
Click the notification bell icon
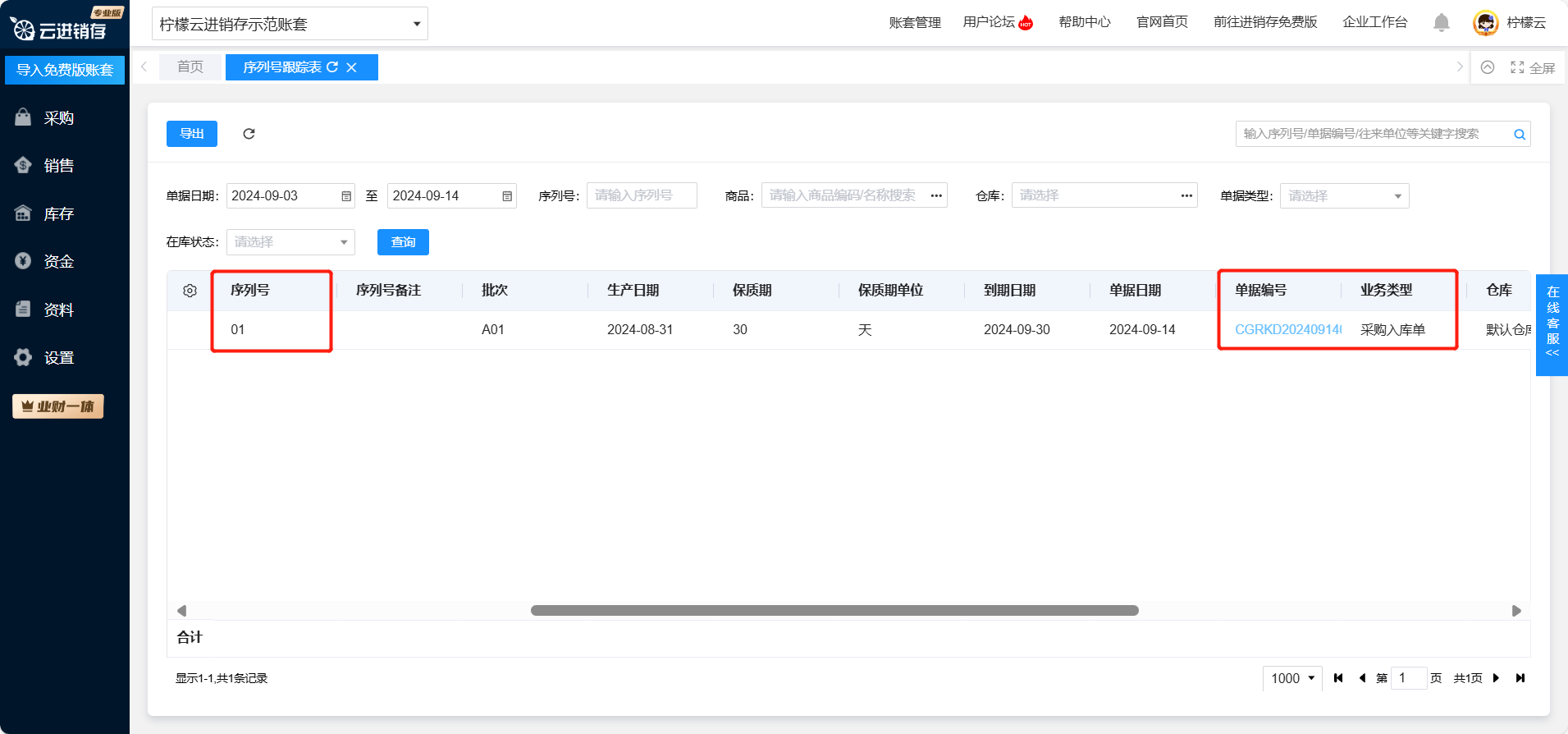1442,23
